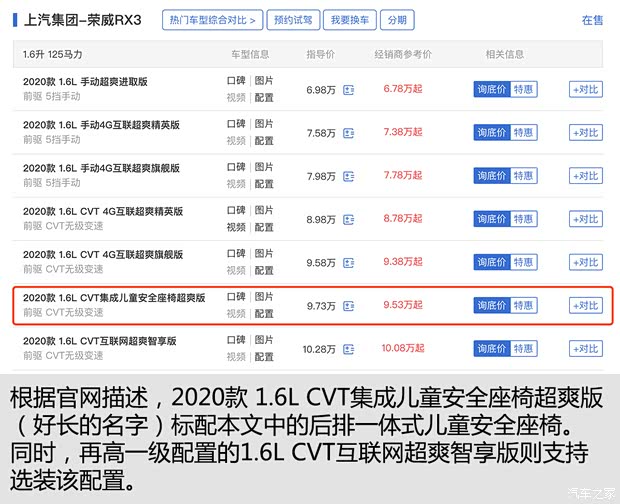Open 口碑 link for CVT 4G互联超爽精英版

(236, 210)
